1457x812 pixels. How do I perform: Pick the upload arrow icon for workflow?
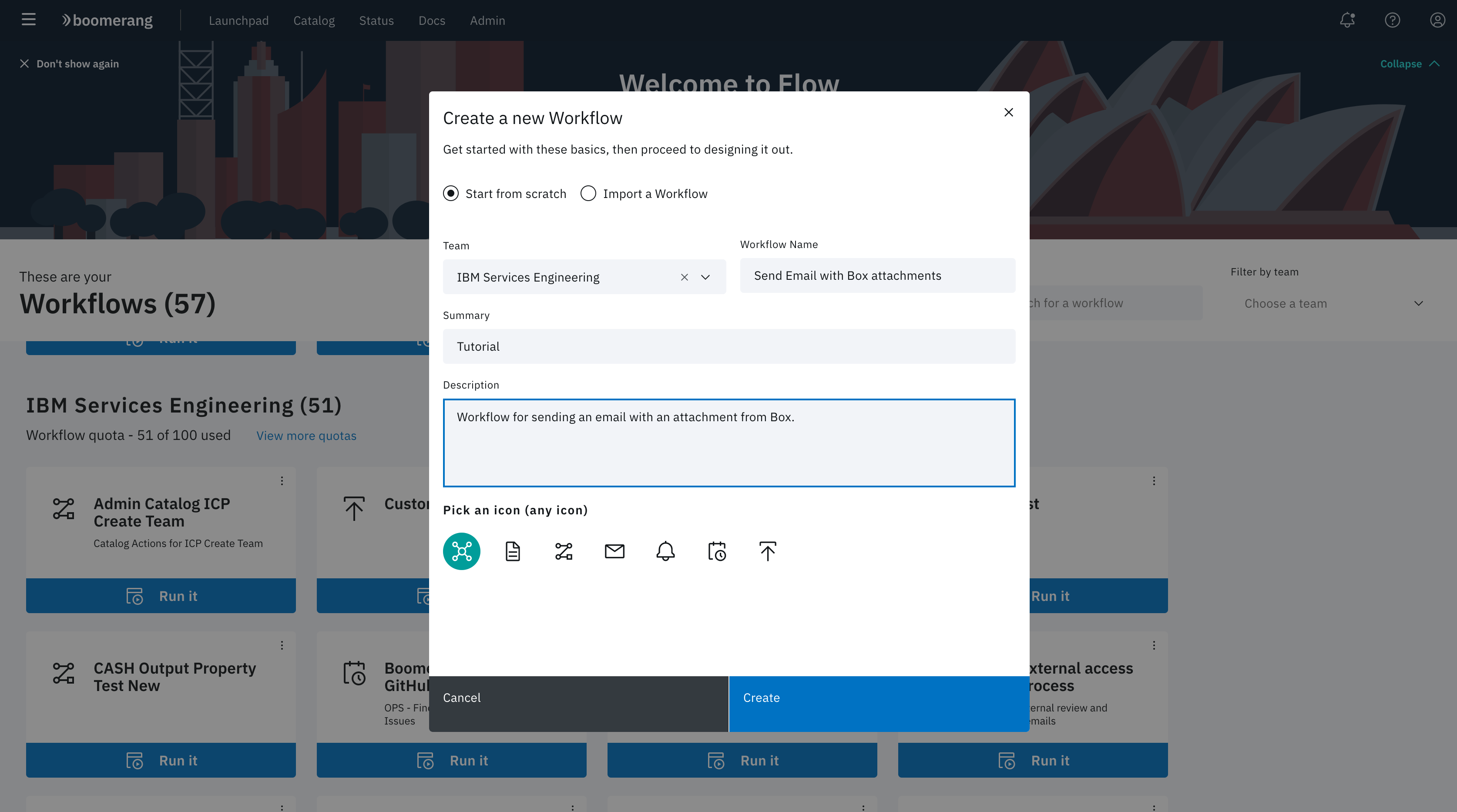(768, 551)
